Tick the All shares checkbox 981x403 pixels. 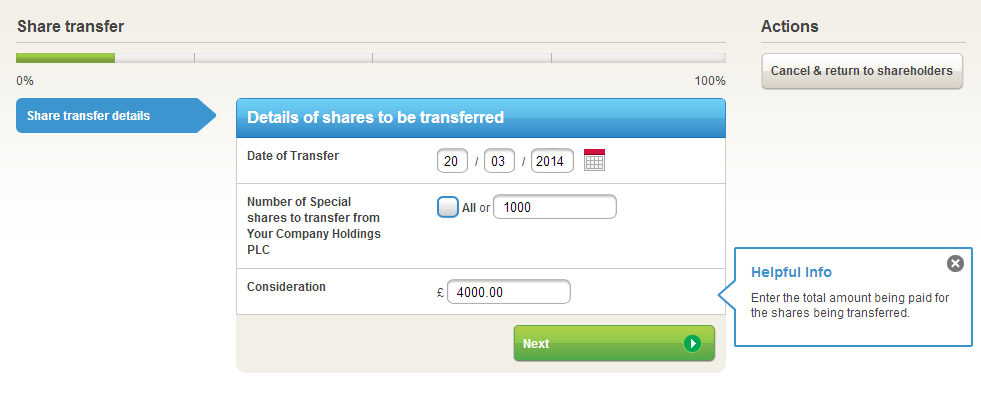click(448, 207)
